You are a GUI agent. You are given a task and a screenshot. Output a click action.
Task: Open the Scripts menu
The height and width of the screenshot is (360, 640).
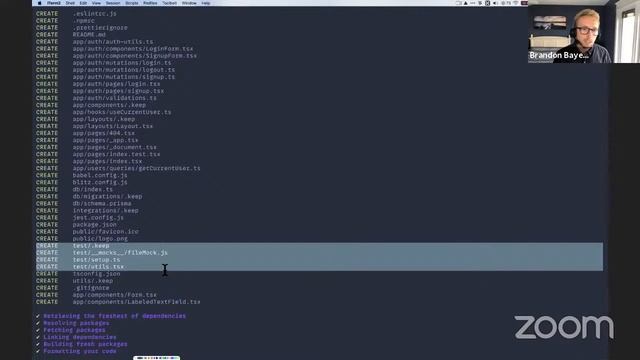(131, 3)
